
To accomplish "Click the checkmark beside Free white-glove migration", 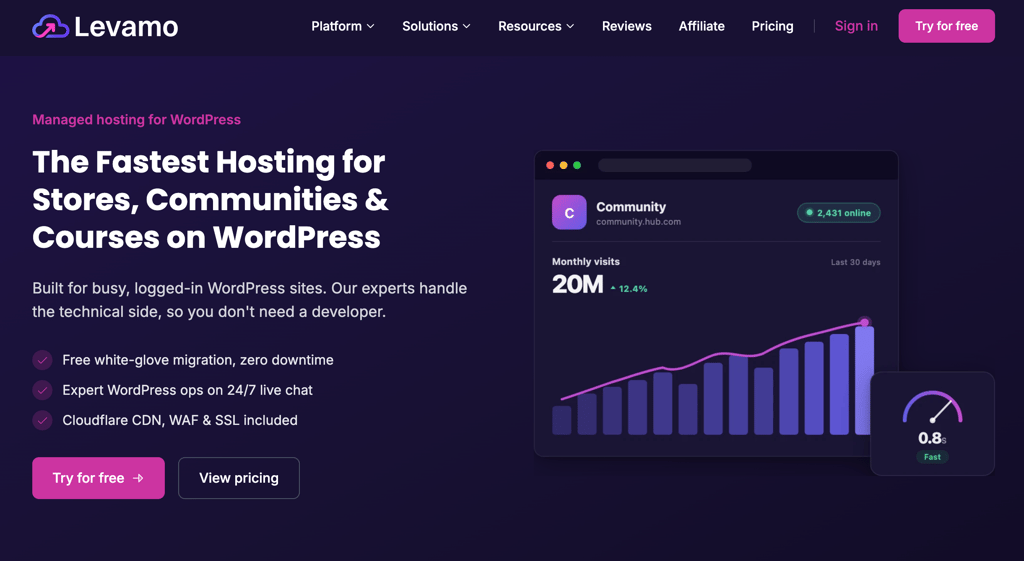I will pos(42,360).
